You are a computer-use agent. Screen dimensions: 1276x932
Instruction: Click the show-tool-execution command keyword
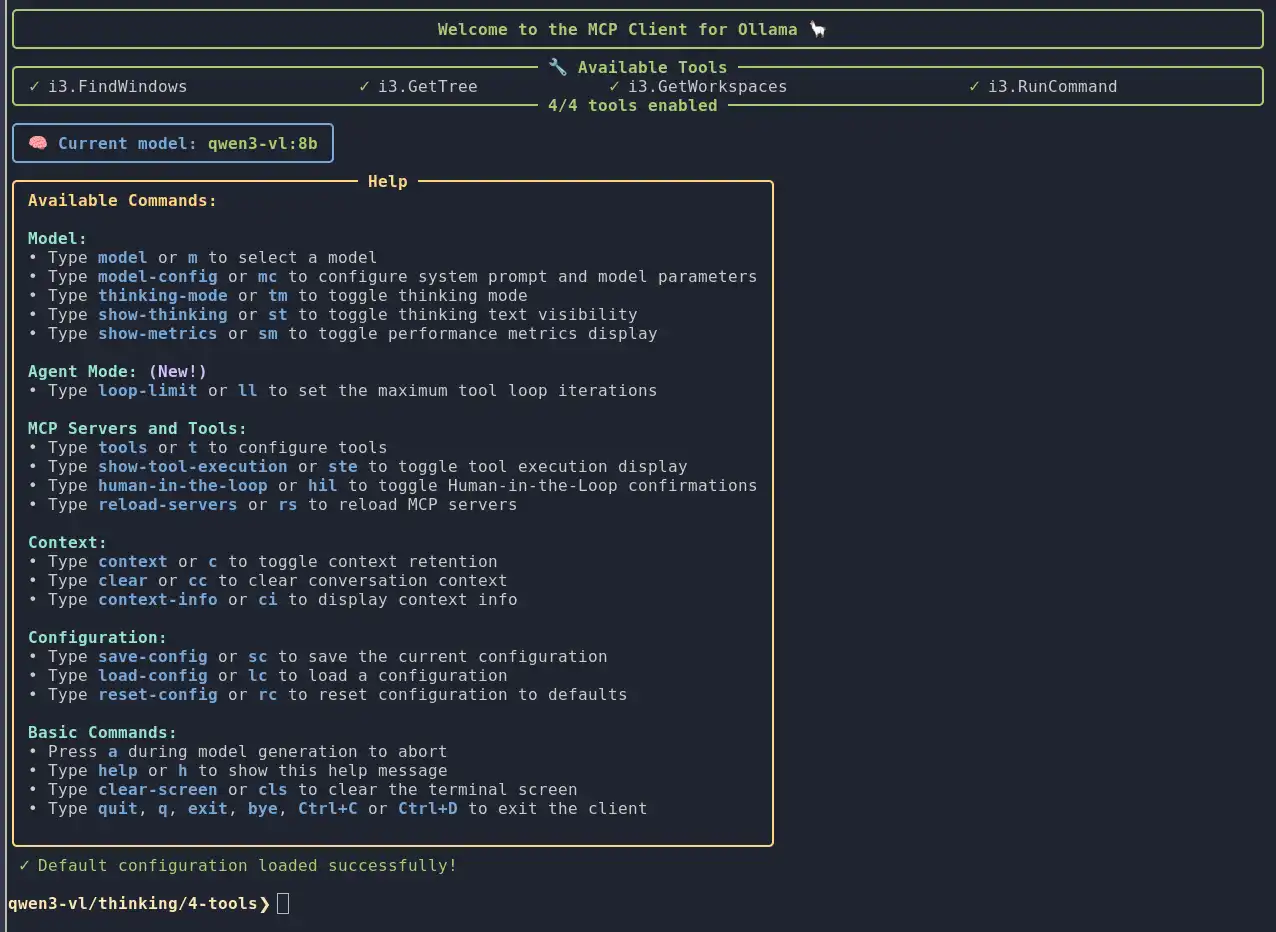[192, 466]
